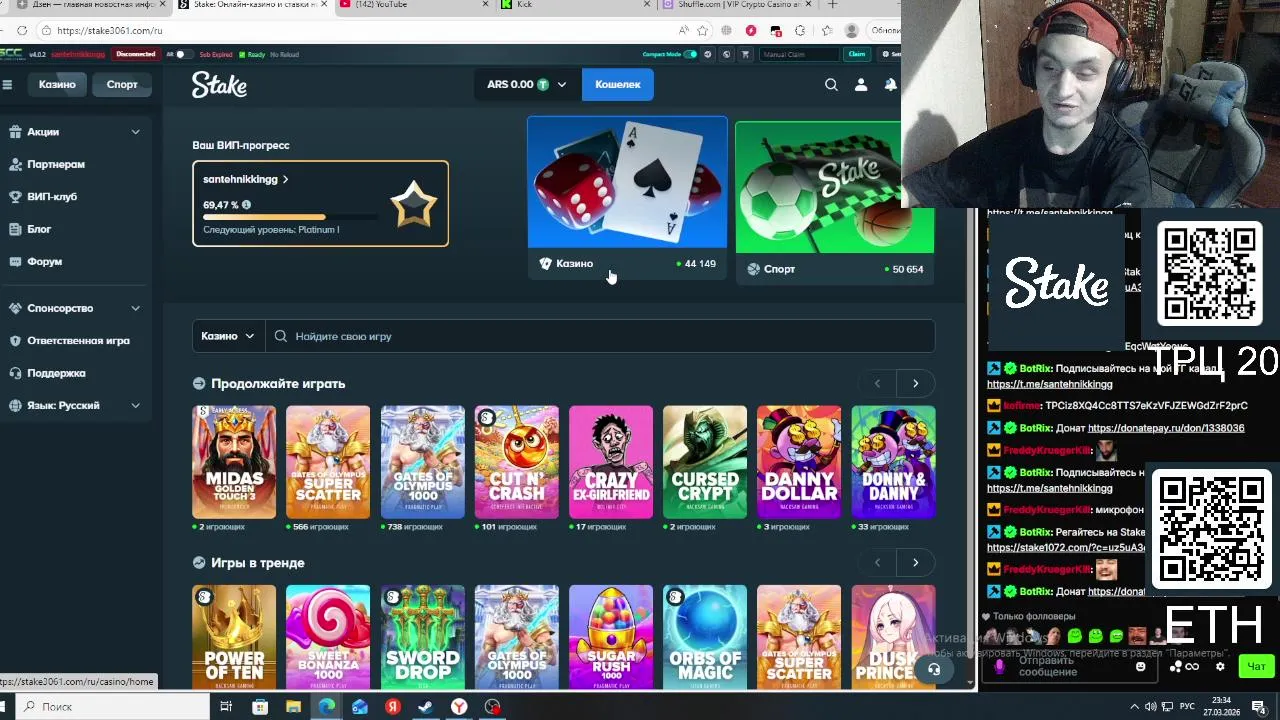Send message with green Чат button

(1256, 666)
